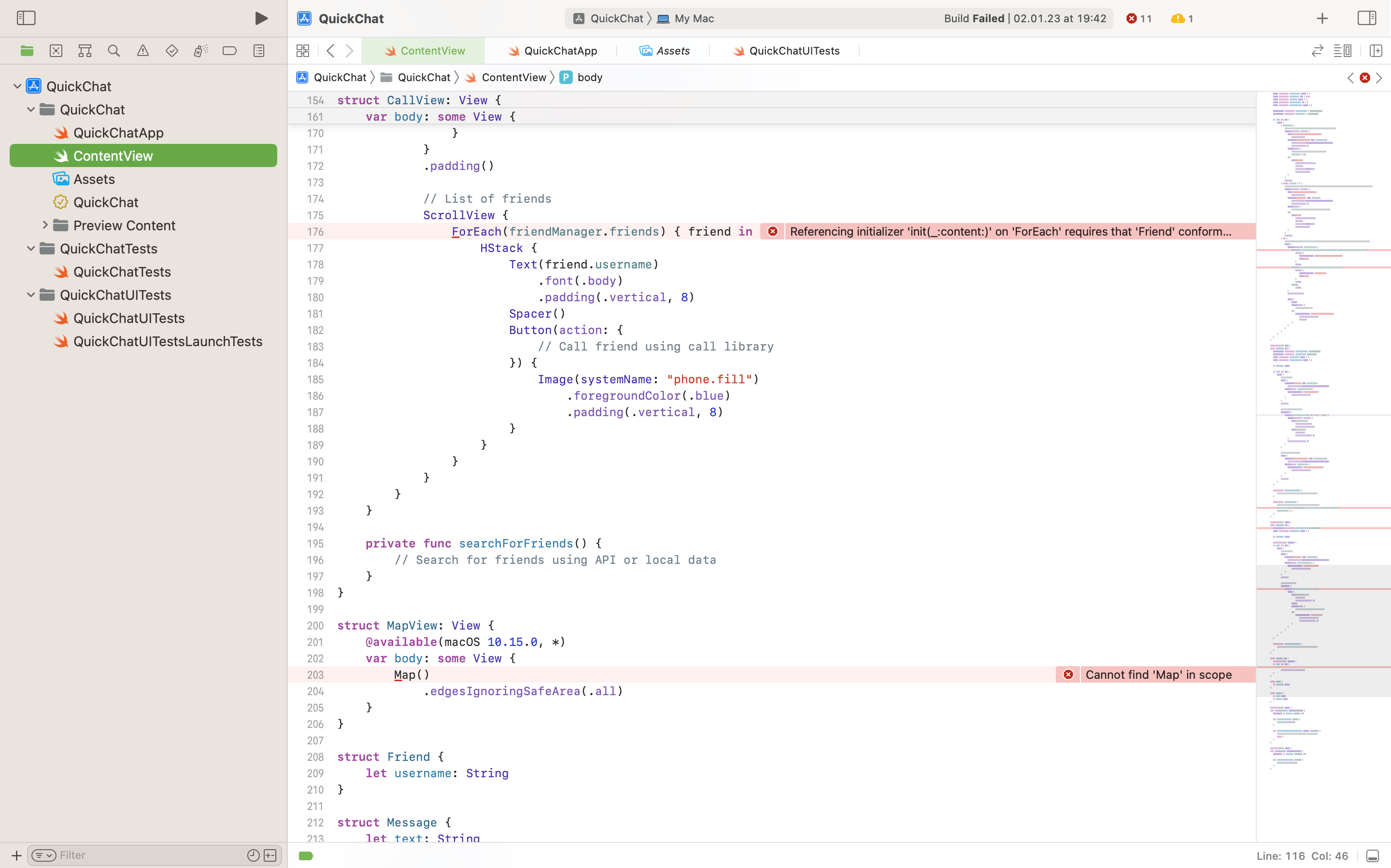Screen dimensions: 1391x868
Task: Open the symbol navigator
Action: point(85,51)
